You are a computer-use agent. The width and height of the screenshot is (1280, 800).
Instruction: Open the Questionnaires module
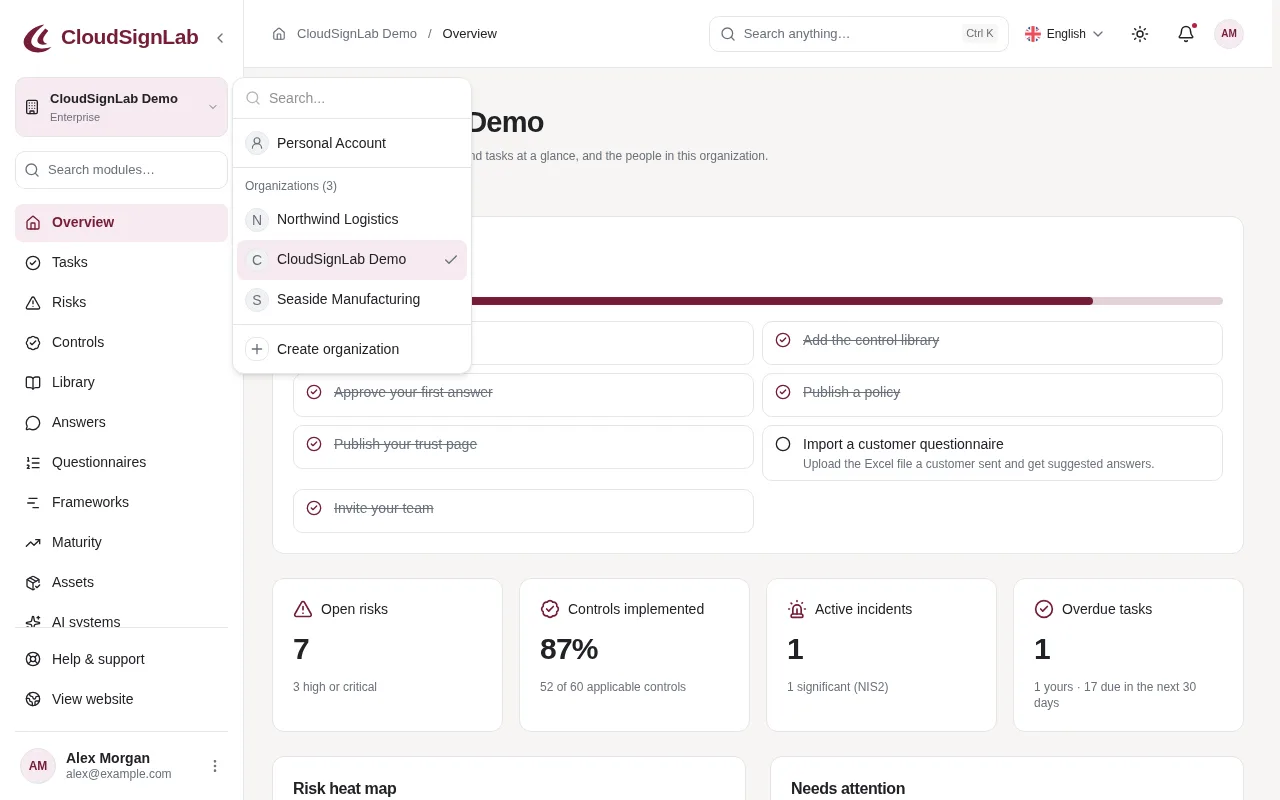pos(121,462)
